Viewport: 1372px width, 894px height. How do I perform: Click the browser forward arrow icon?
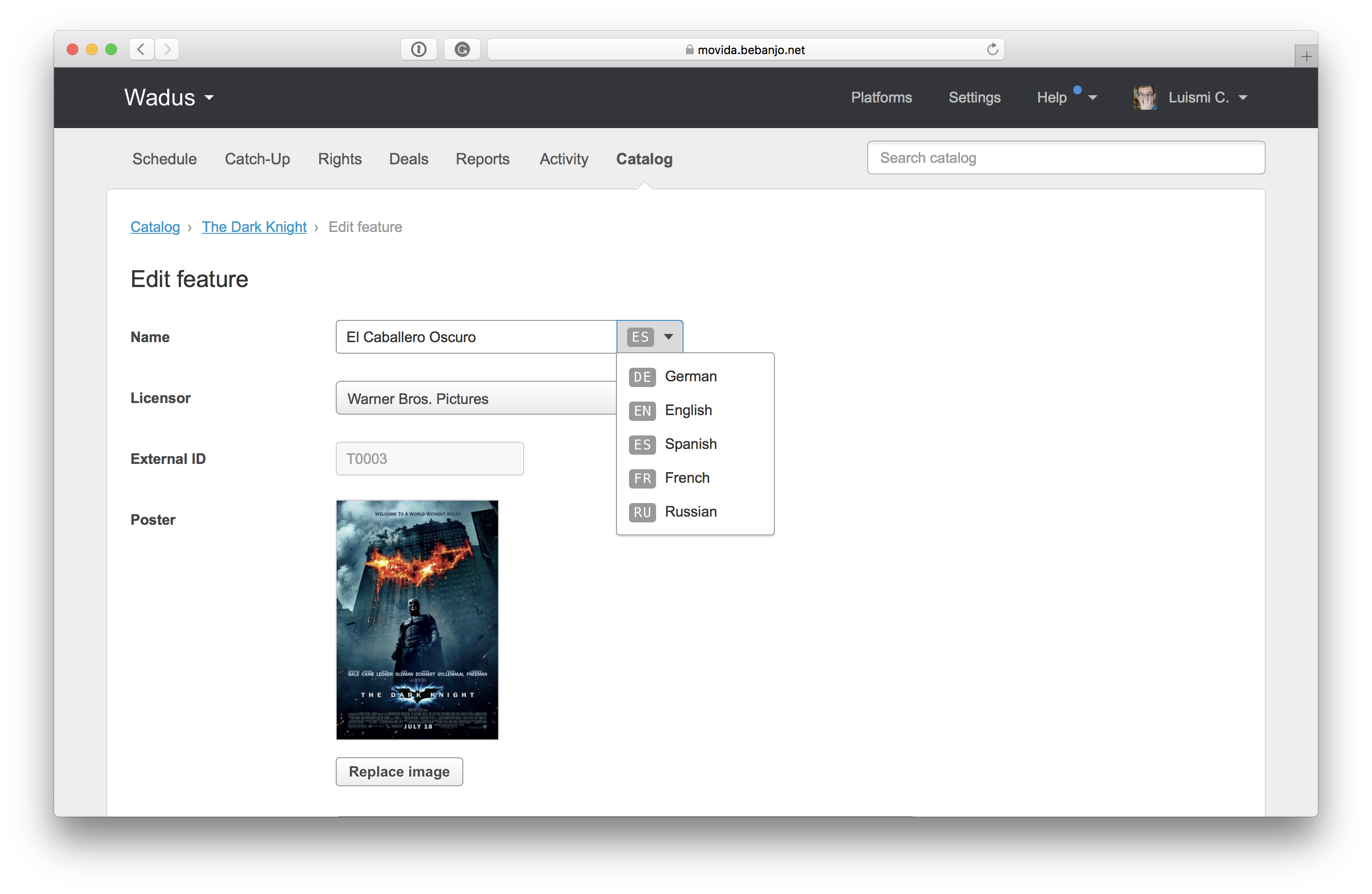[x=167, y=49]
